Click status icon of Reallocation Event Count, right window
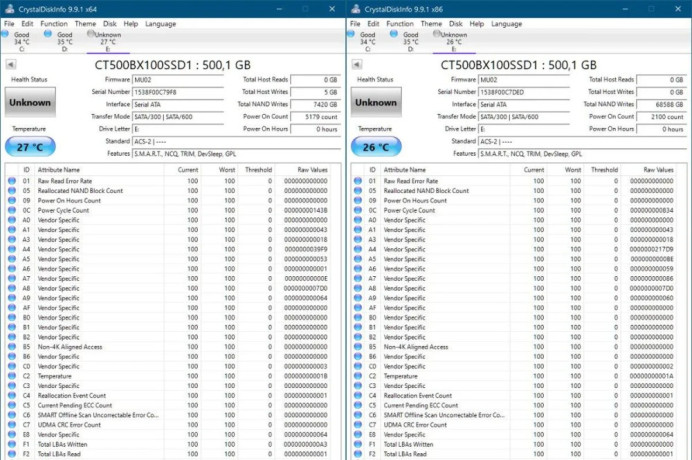Image resolution: width=692 pixels, height=460 pixels. pos(358,396)
